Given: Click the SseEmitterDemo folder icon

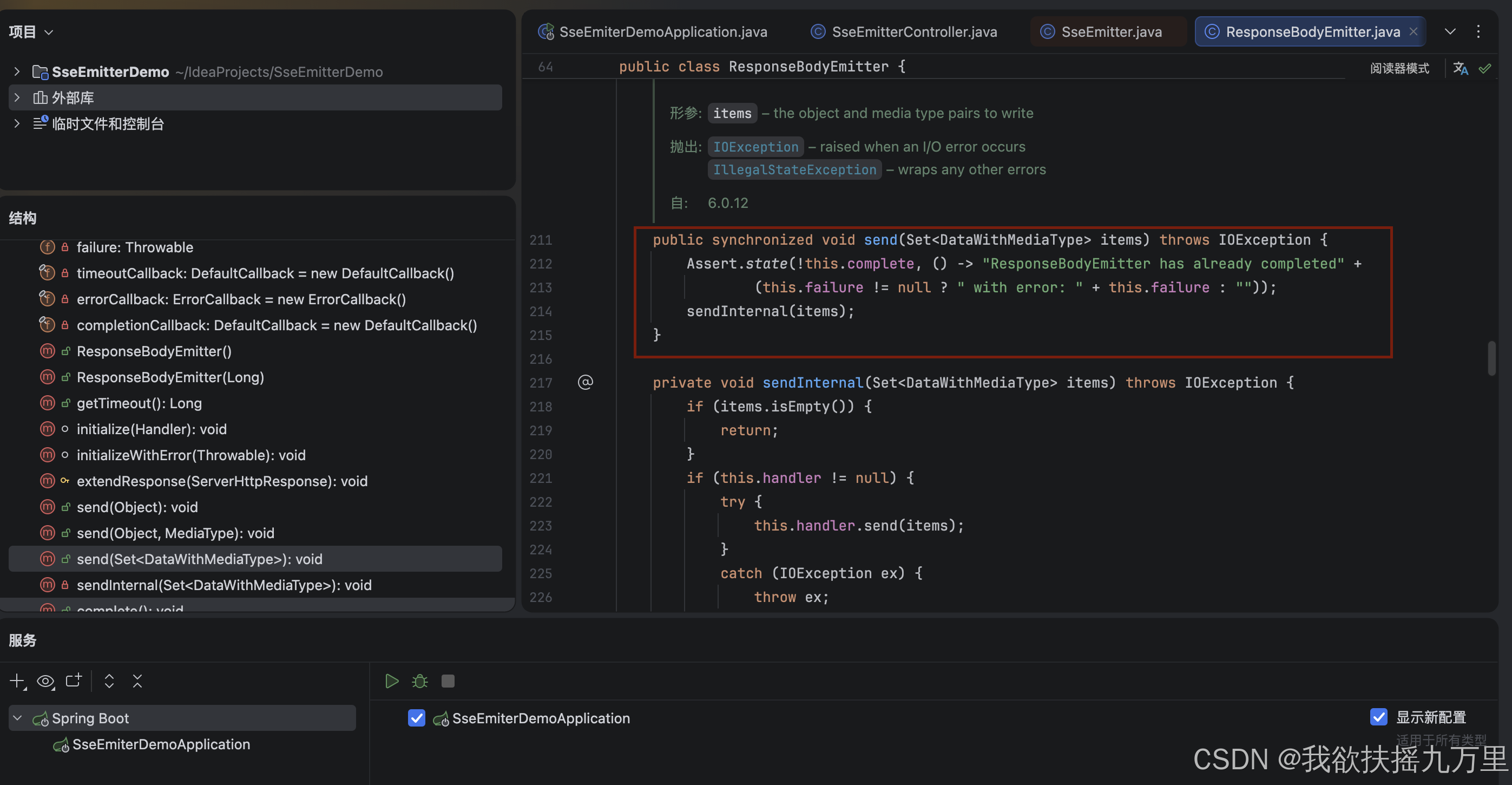Looking at the screenshot, I should (x=40, y=71).
